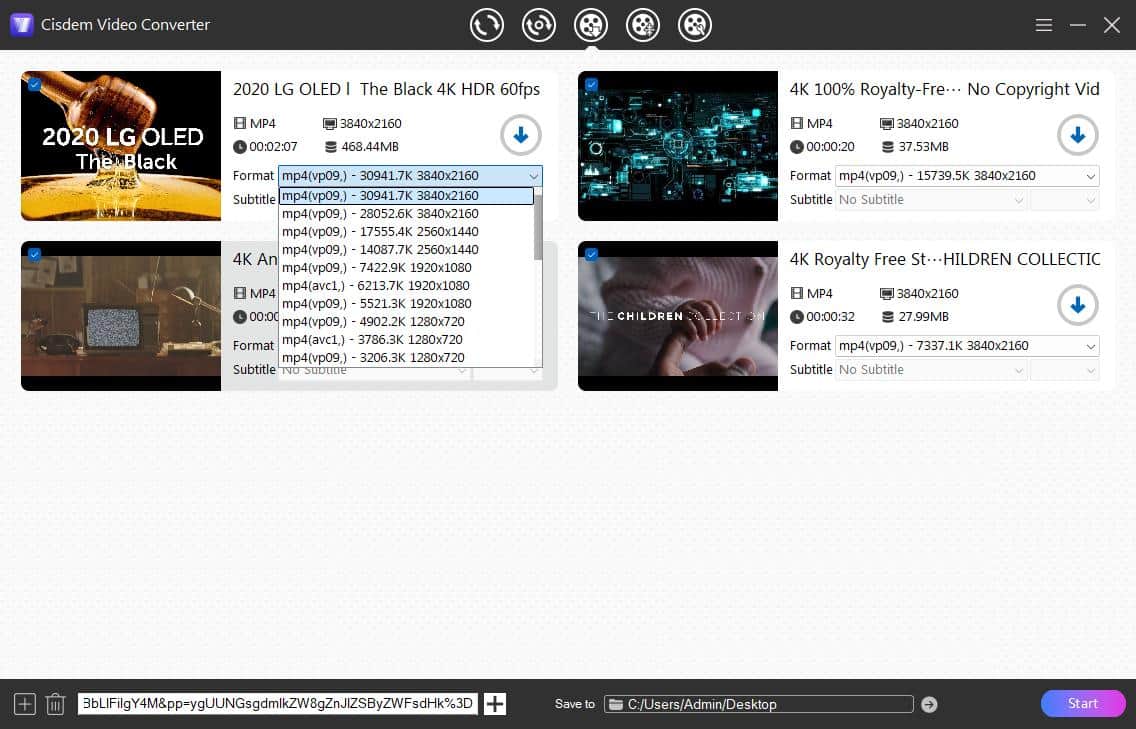Viewport: 1136px width, 729px height.
Task: Toggle checkbox on the vintage TV video
Action: click(35, 255)
